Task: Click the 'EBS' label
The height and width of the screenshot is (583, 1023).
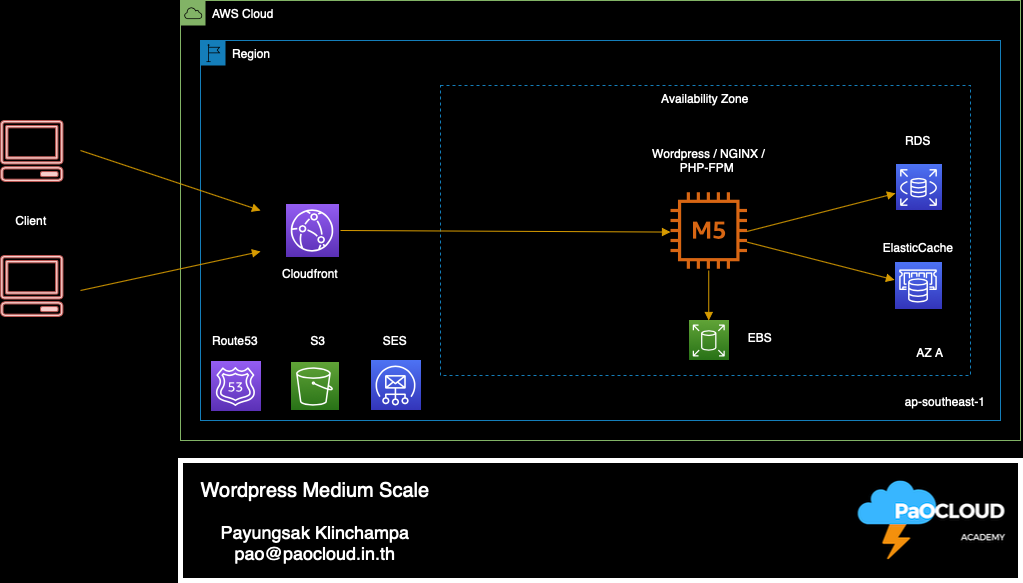Action: [x=759, y=338]
